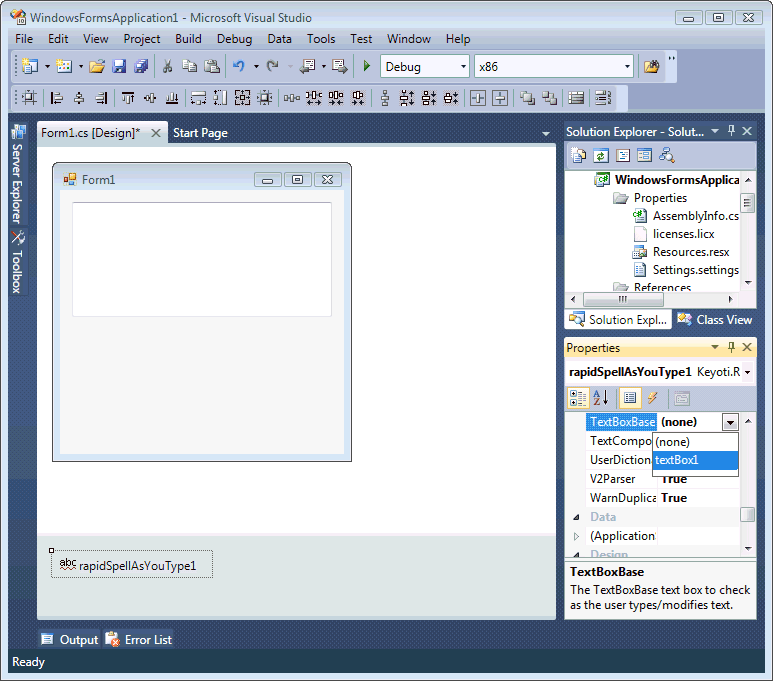Select AssemblyInfo.cs in Solution Explorer

point(696,216)
